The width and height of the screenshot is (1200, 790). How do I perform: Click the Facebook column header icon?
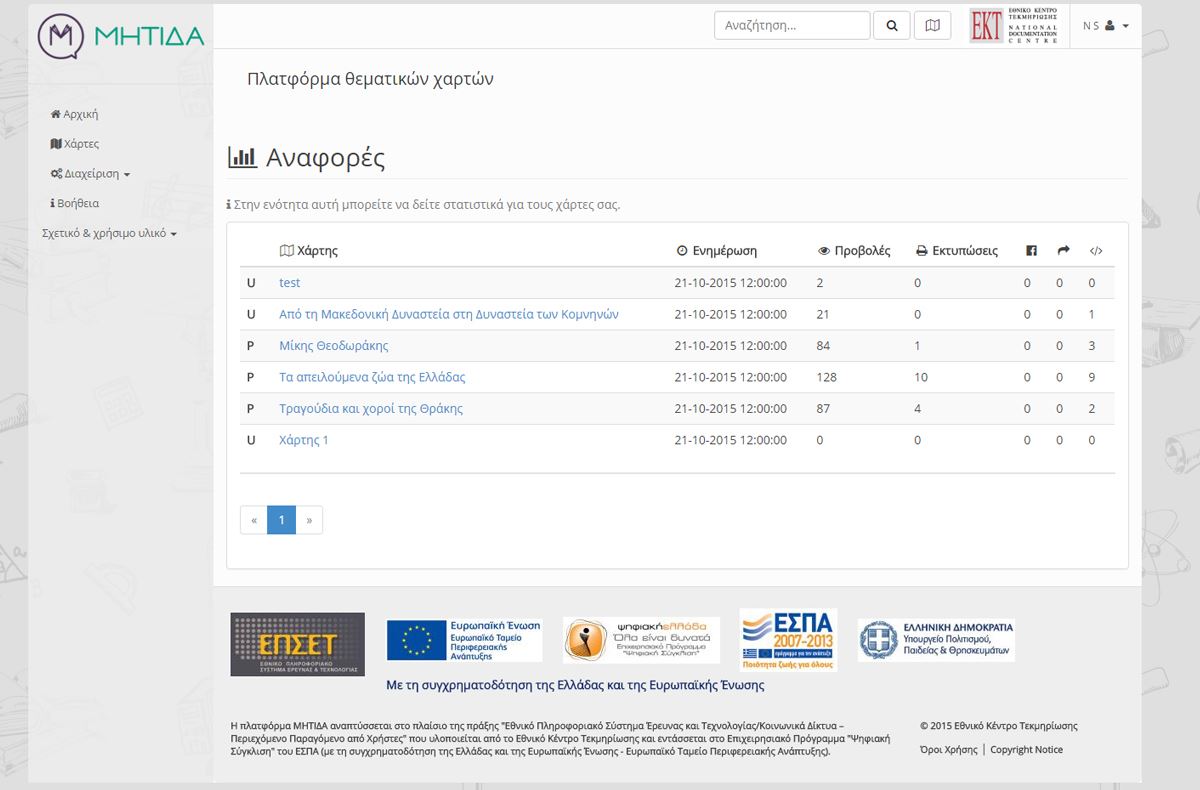point(1031,251)
